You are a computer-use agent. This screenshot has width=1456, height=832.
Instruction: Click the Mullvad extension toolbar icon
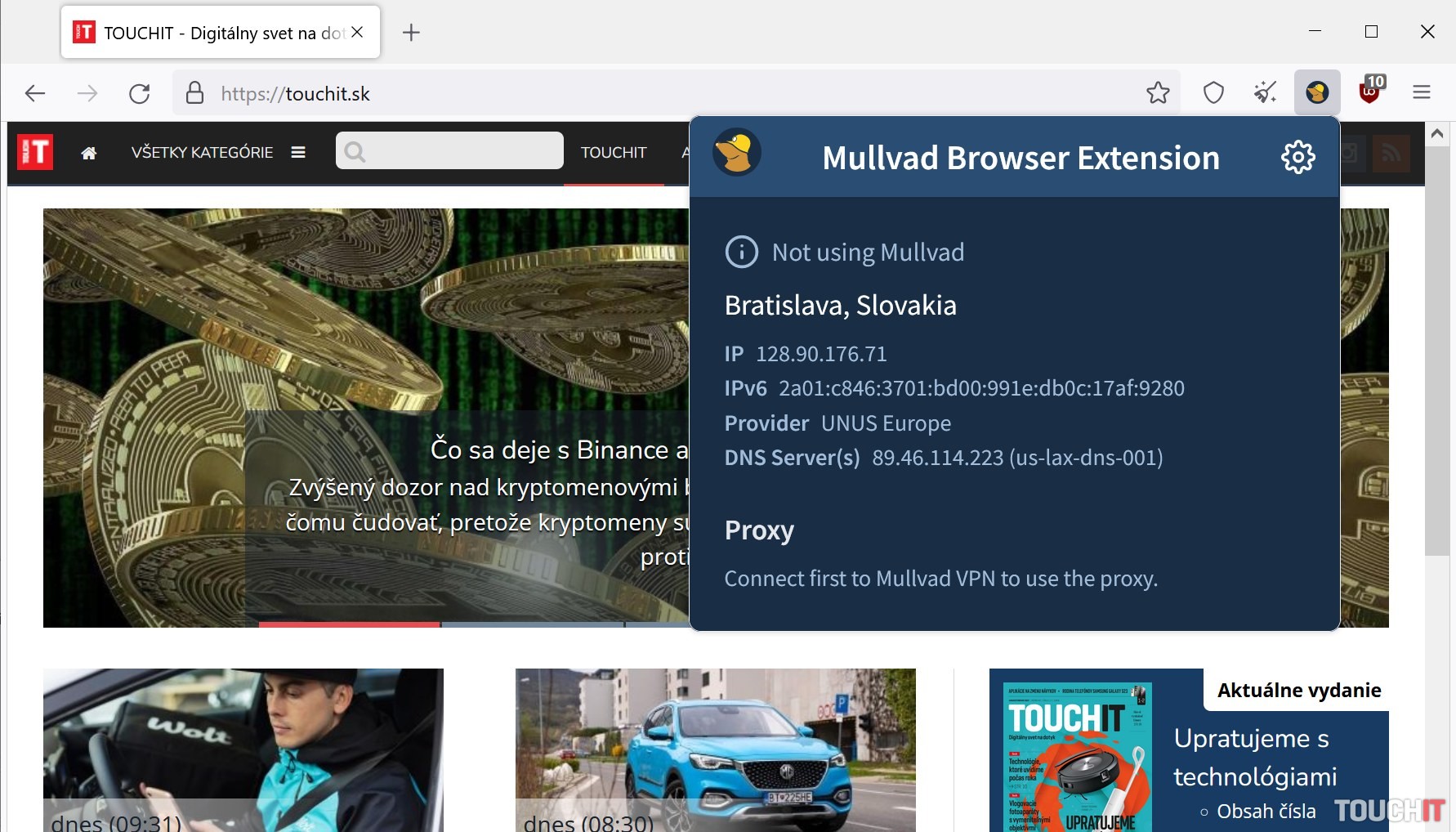[x=1316, y=93]
